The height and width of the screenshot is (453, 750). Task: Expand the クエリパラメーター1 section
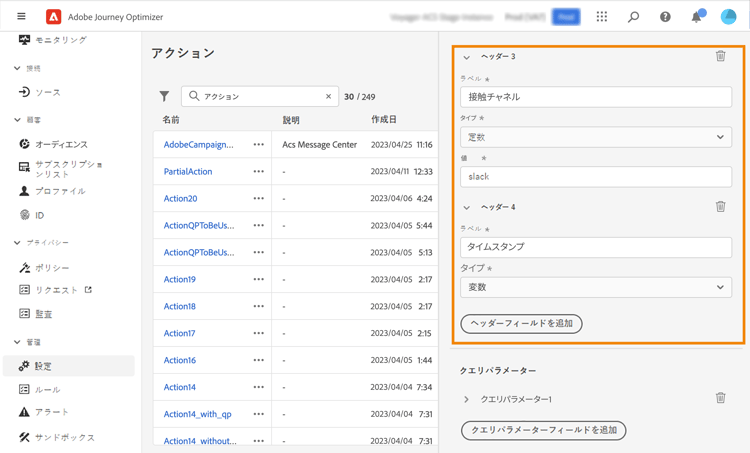point(466,399)
